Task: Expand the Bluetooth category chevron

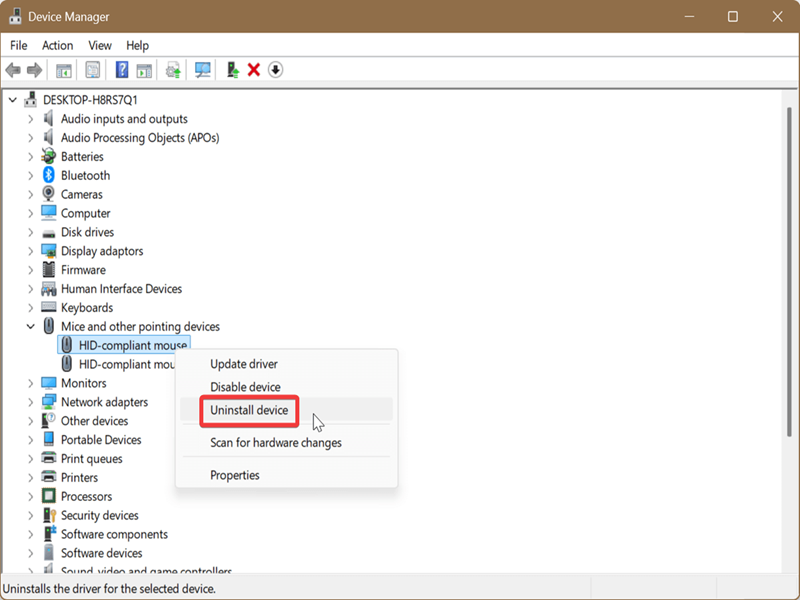Action: [31, 176]
